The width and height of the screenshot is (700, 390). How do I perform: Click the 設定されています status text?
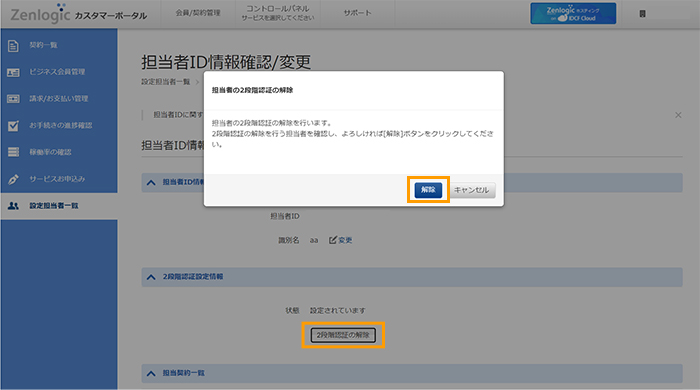click(338, 311)
